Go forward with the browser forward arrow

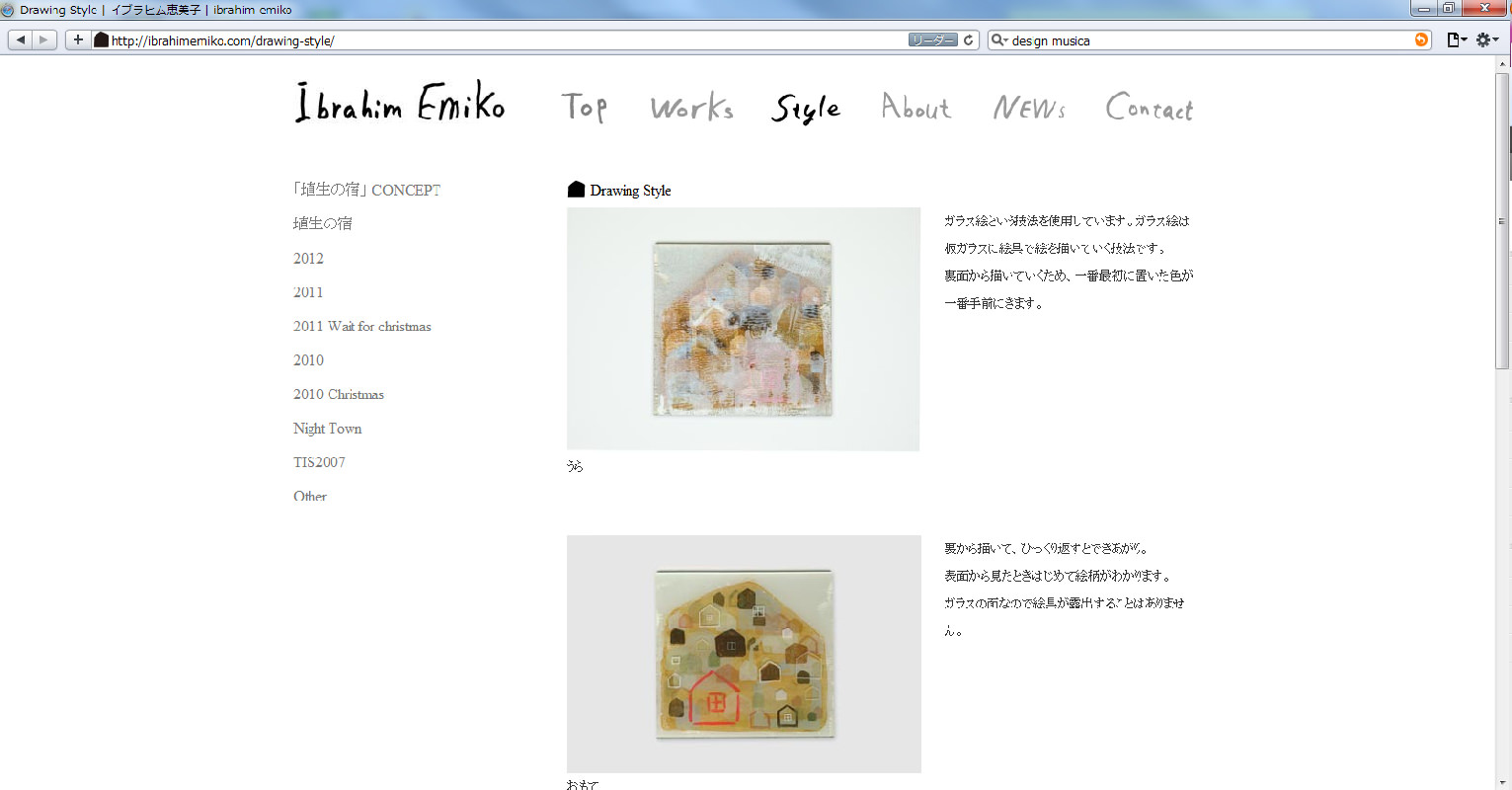pyautogui.click(x=44, y=39)
